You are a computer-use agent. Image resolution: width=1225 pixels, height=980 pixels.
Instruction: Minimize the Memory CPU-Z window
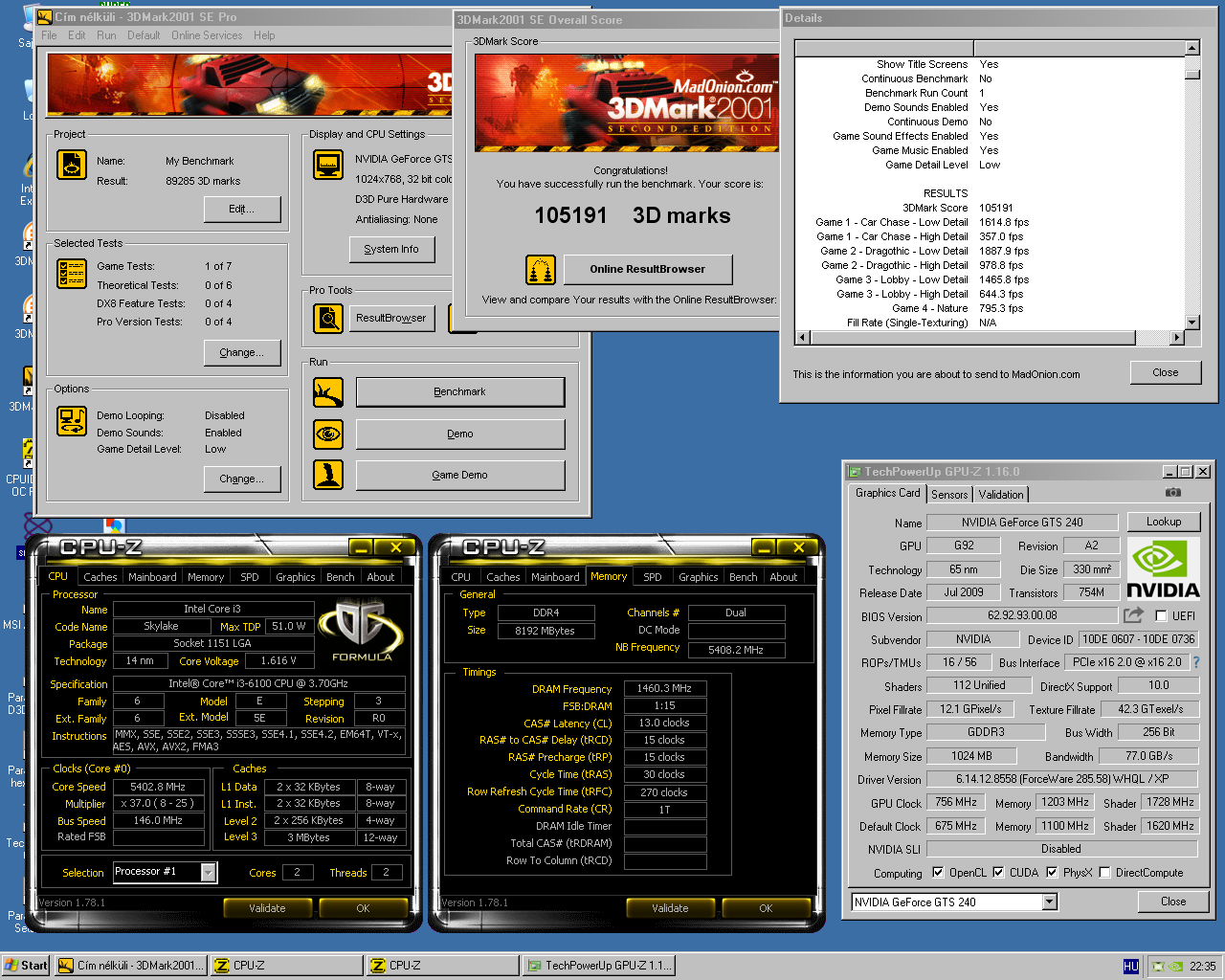pos(764,547)
